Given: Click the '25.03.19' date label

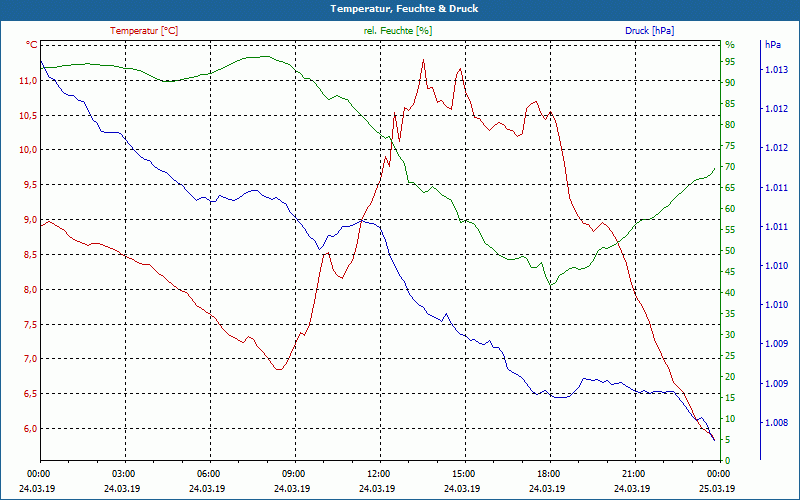Looking at the screenshot, I should pos(717,489).
